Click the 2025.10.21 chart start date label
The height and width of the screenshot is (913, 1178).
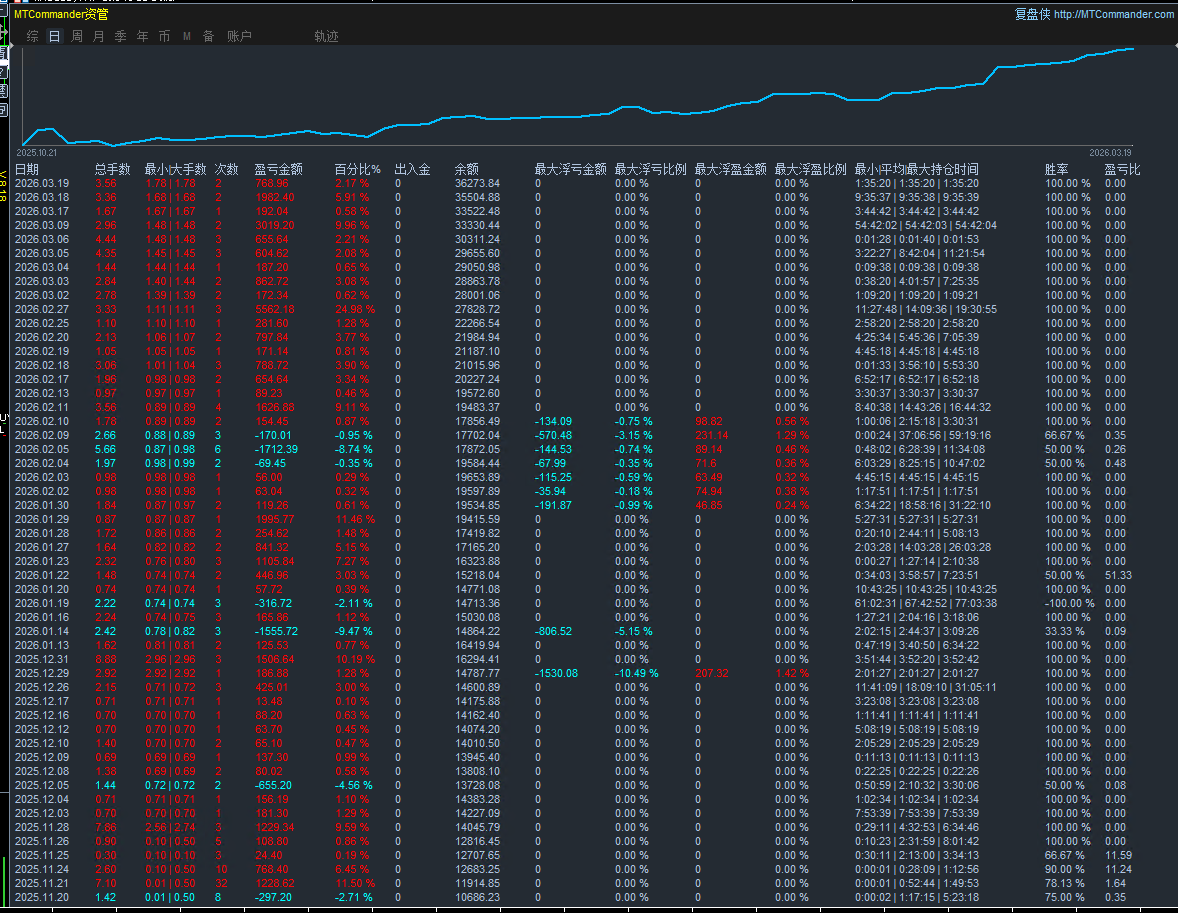coord(38,153)
